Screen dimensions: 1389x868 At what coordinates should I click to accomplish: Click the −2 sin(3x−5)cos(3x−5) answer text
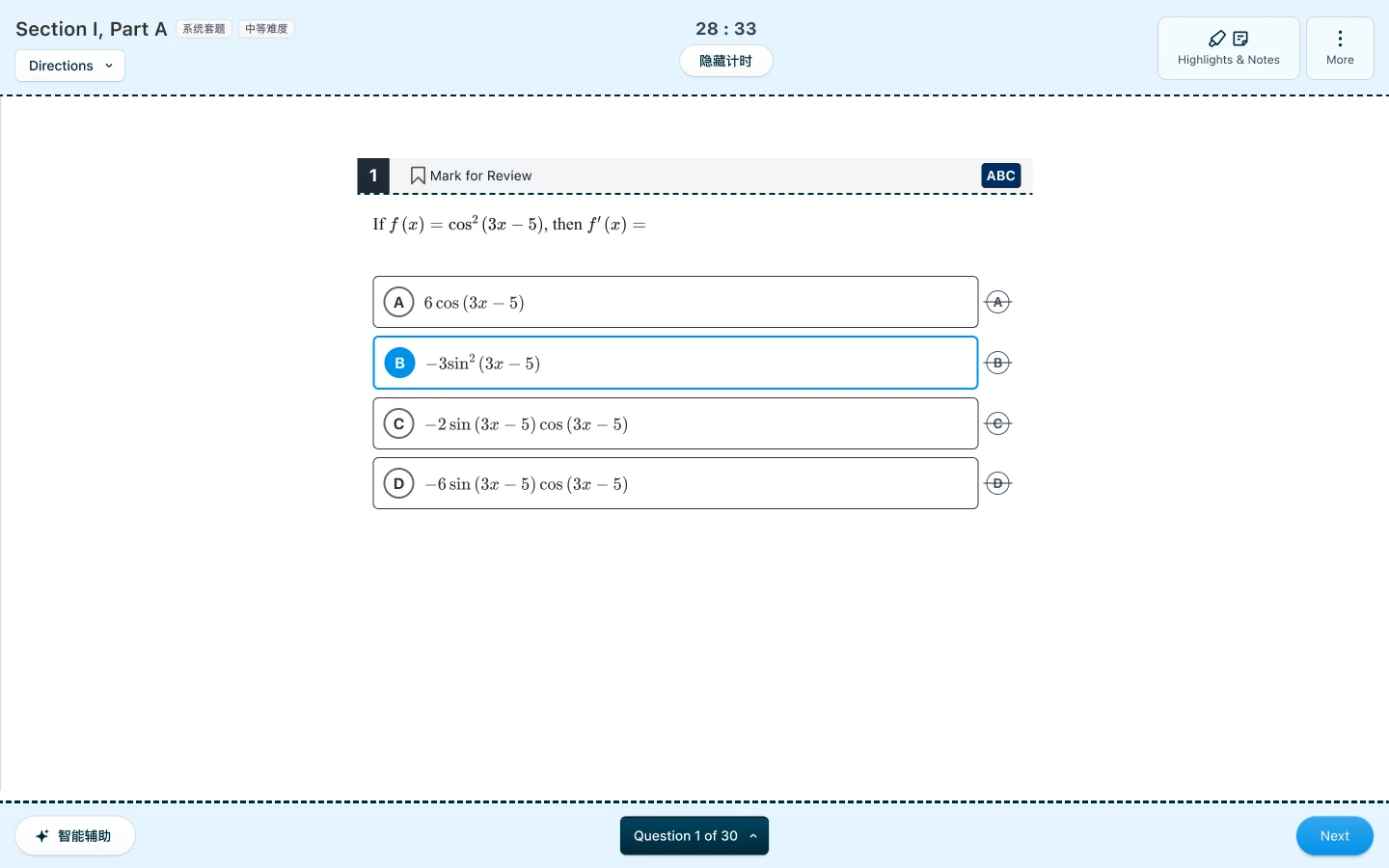526,424
